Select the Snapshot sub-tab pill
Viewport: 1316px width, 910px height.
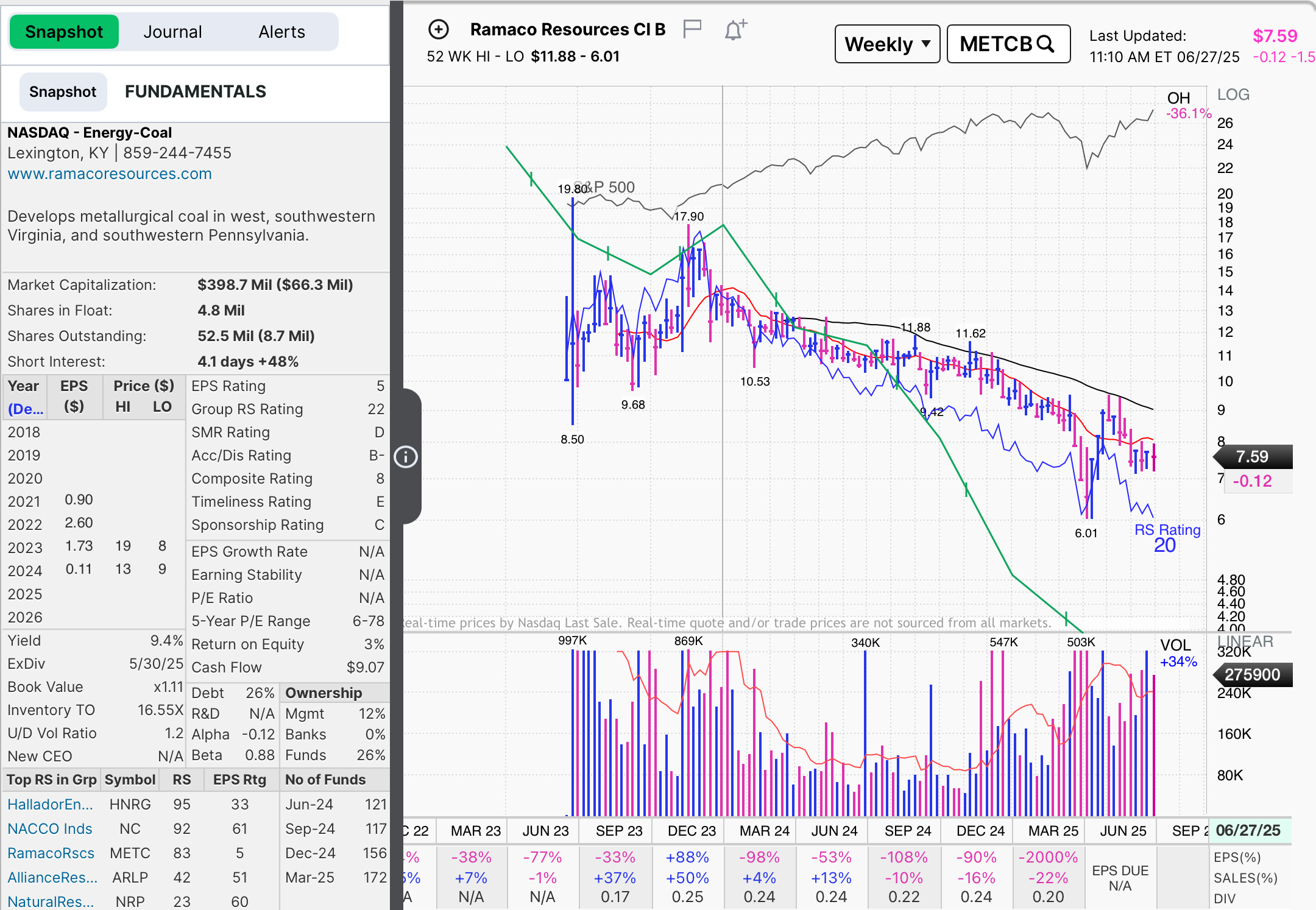(63, 92)
